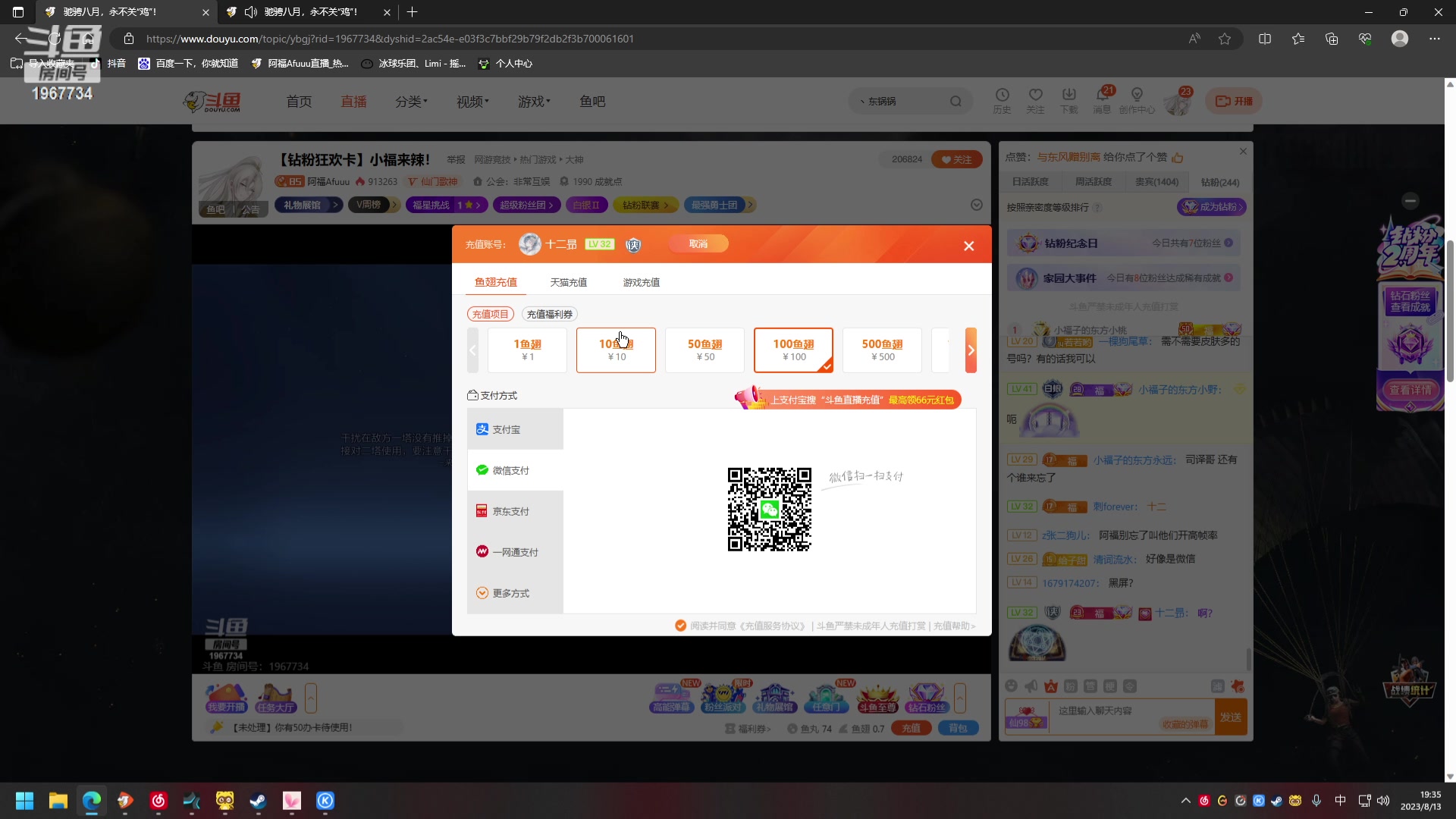Click the 发送 send button

pos(1230,717)
